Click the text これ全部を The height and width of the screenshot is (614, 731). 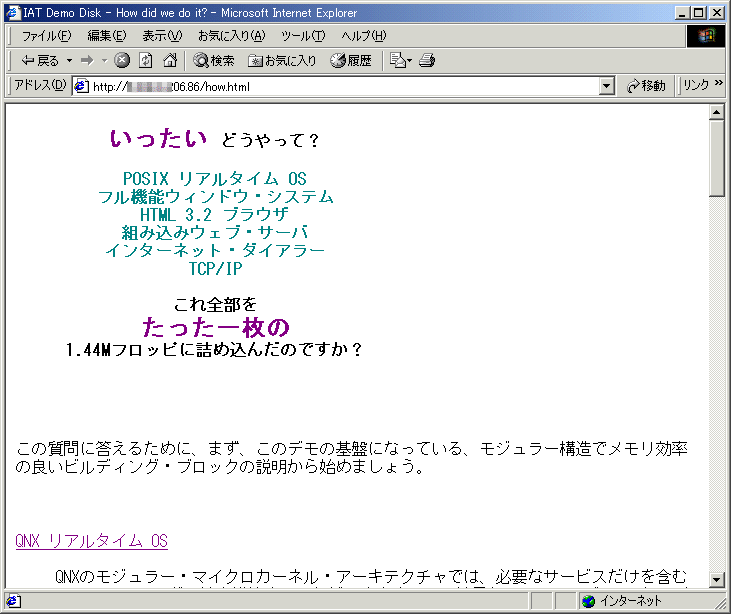pos(215,304)
